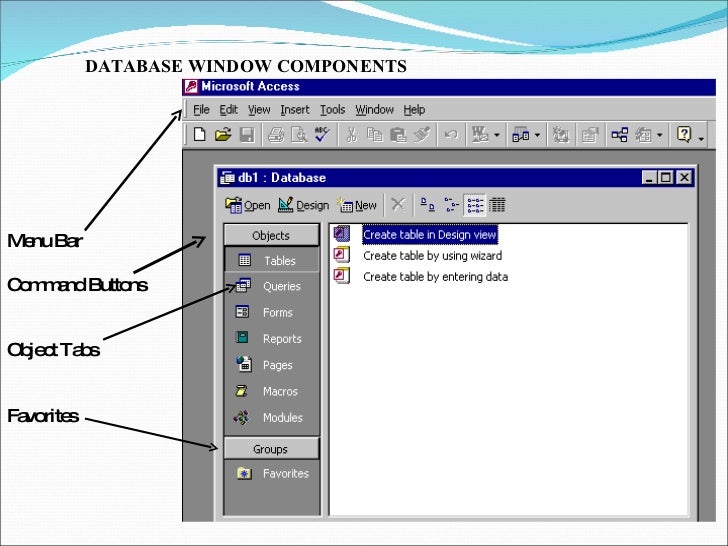The image size is (728, 546).
Task: Select 'Create table by using wizard'
Action: (x=432, y=255)
